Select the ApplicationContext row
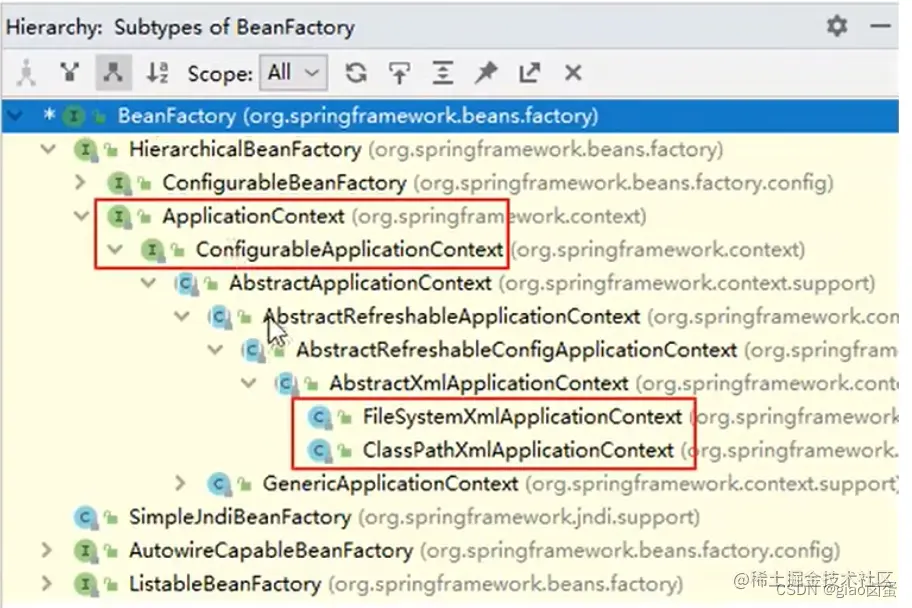Image resolution: width=912 pixels, height=608 pixels. 450,216
